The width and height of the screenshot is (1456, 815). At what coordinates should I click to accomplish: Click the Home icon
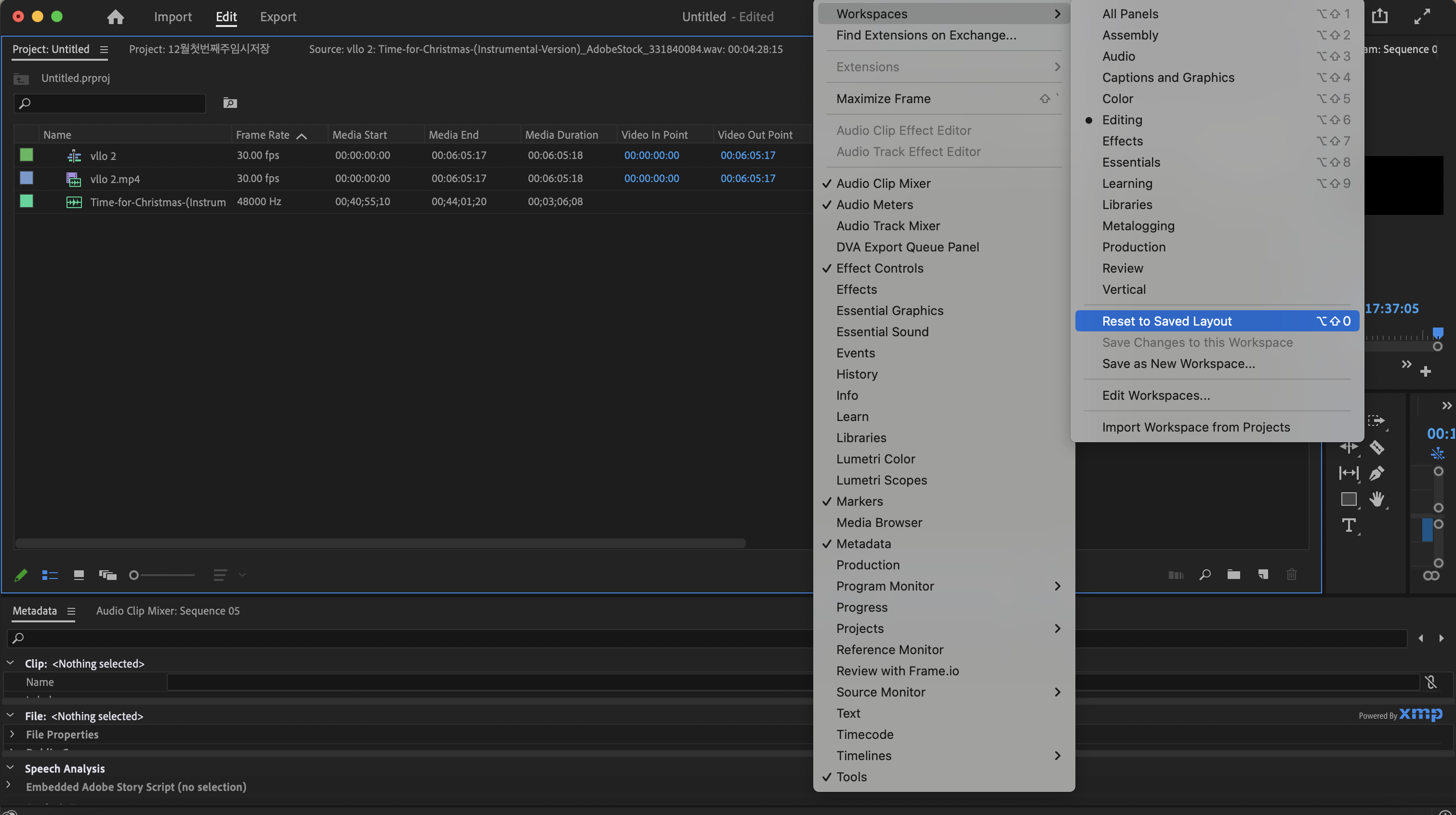coord(115,17)
